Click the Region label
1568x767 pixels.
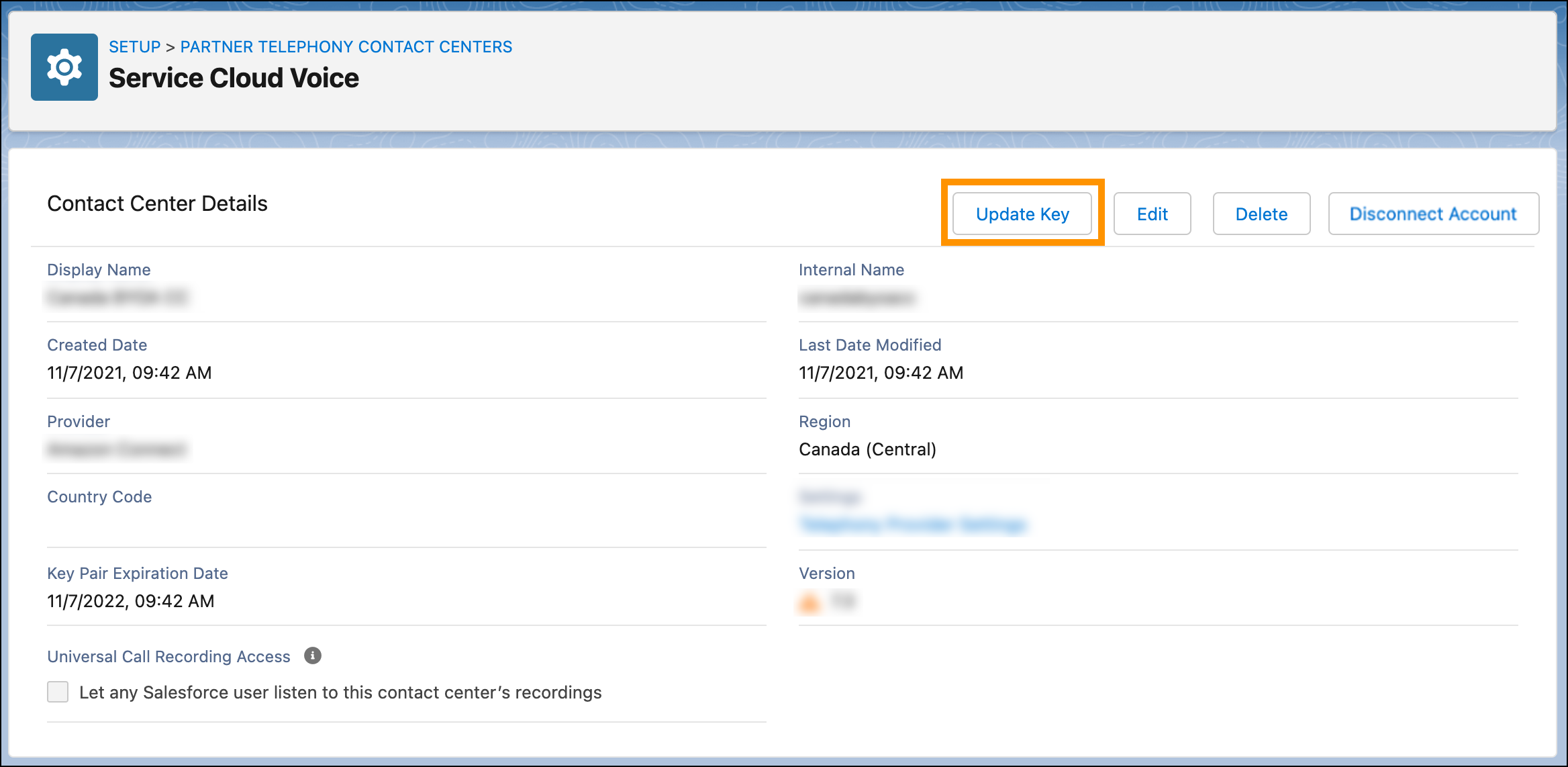click(824, 422)
